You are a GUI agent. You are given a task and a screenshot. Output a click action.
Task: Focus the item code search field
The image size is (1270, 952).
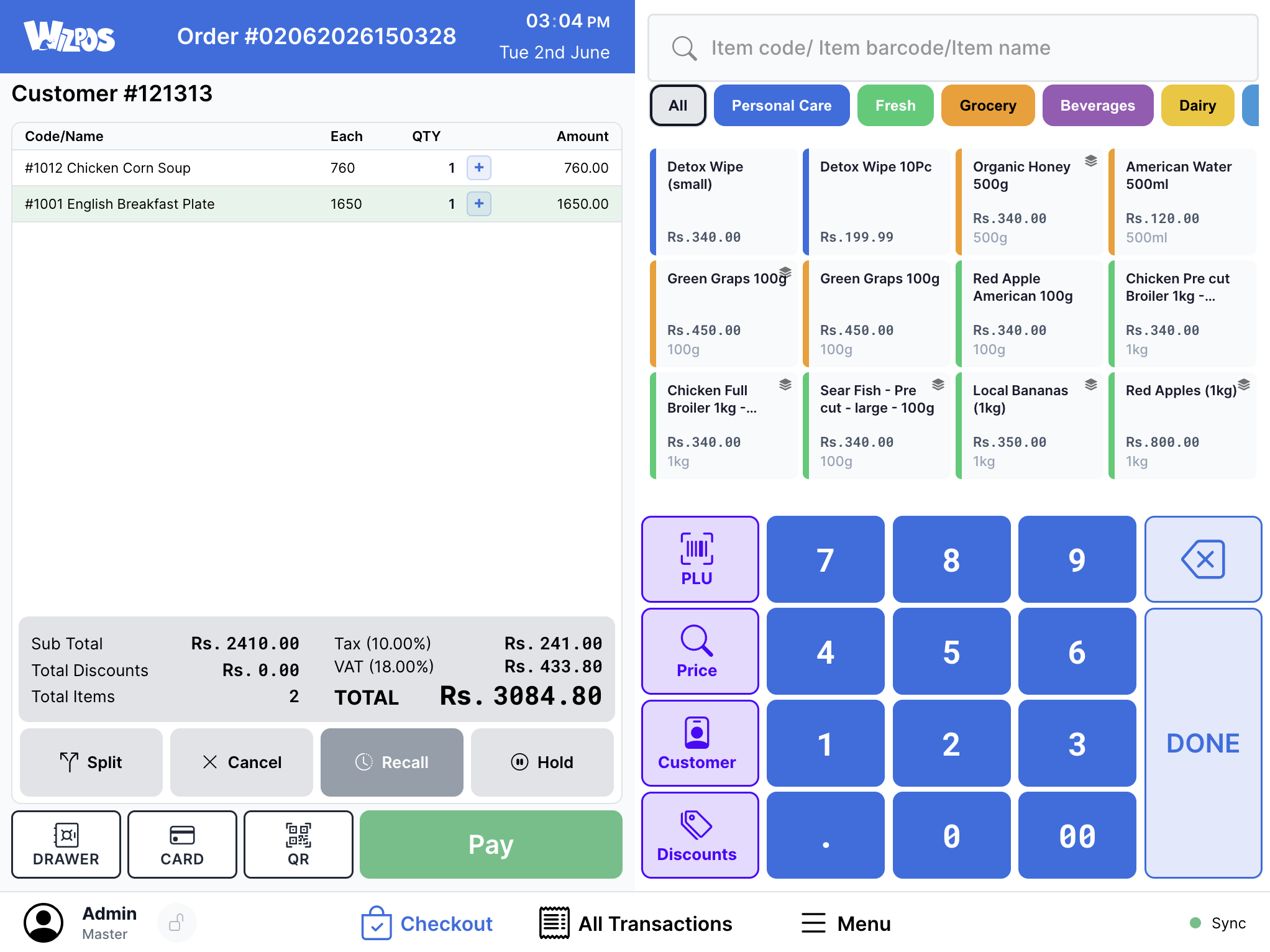953,48
